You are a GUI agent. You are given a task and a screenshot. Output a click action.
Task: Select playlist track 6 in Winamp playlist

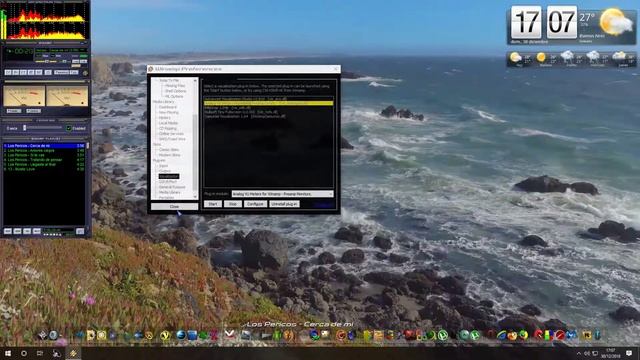pyautogui.click(x=44, y=169)
